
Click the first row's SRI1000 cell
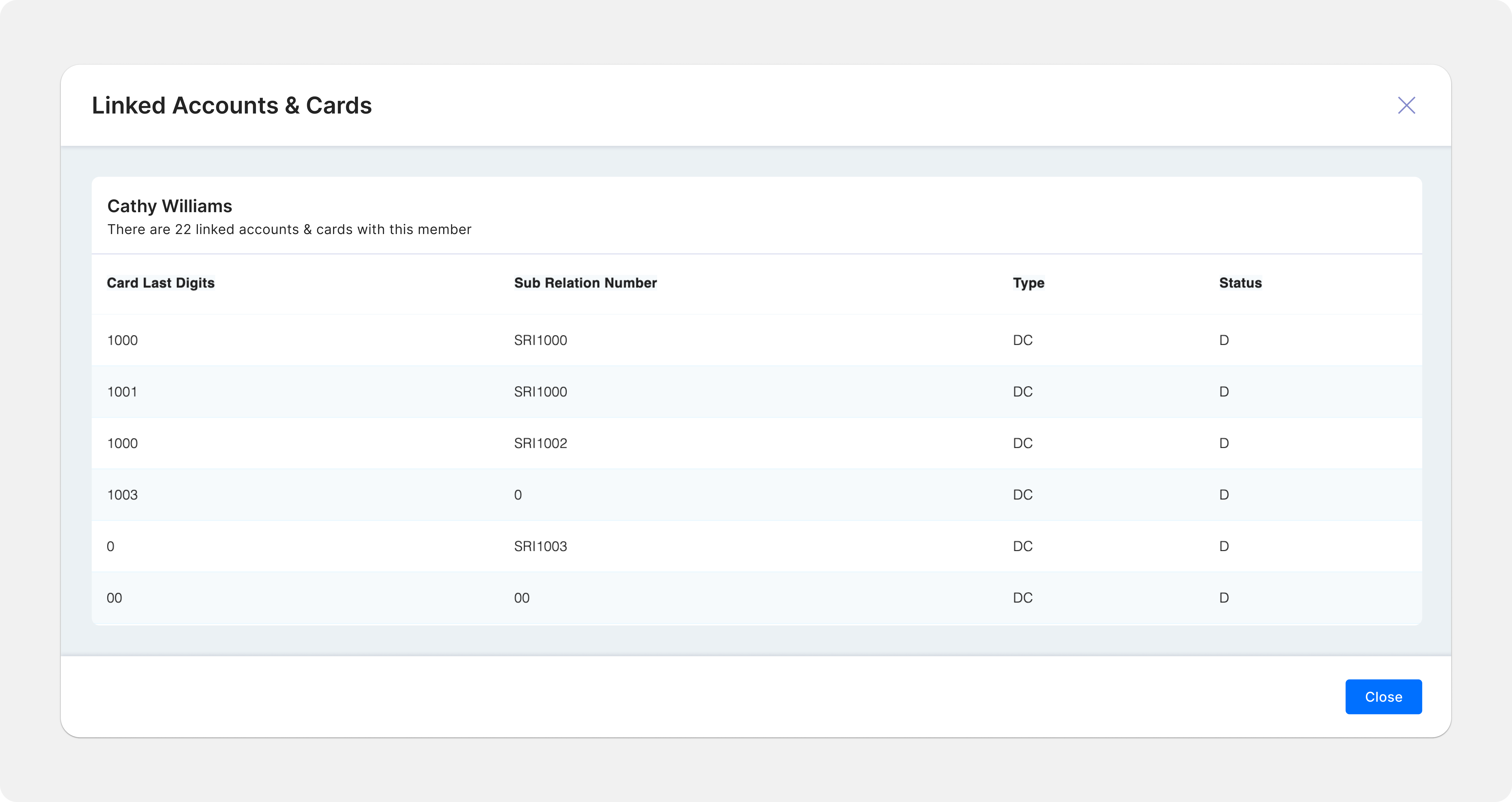540,340
